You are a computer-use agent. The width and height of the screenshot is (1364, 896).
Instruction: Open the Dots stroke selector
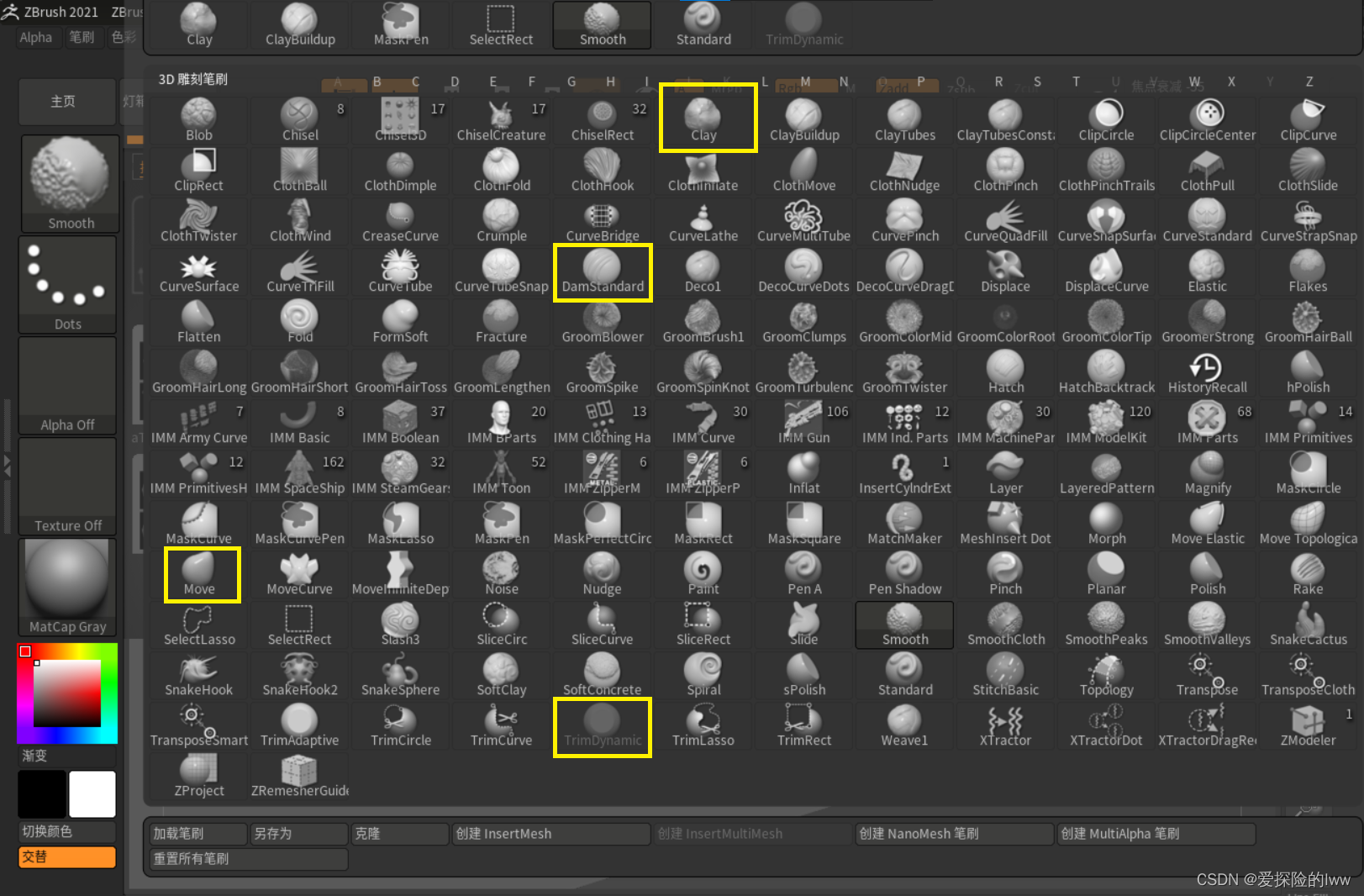(68, 285)
